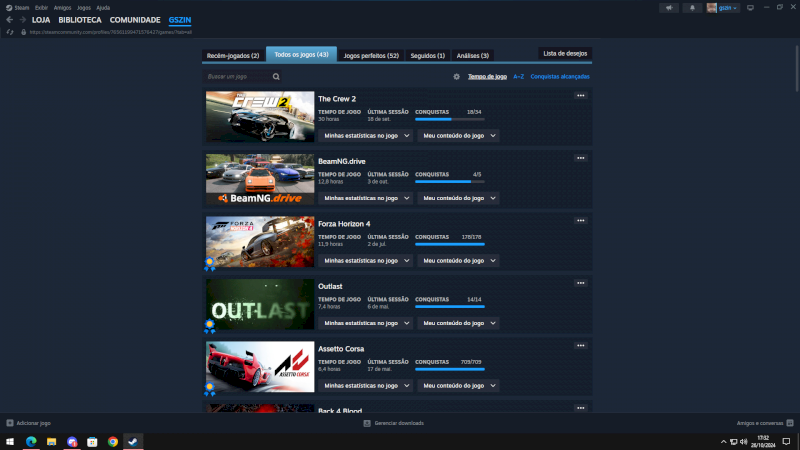Screen dimensions: 800x450
Task: Click the Adicionar jogo plus icon
Action: point(10,423)
